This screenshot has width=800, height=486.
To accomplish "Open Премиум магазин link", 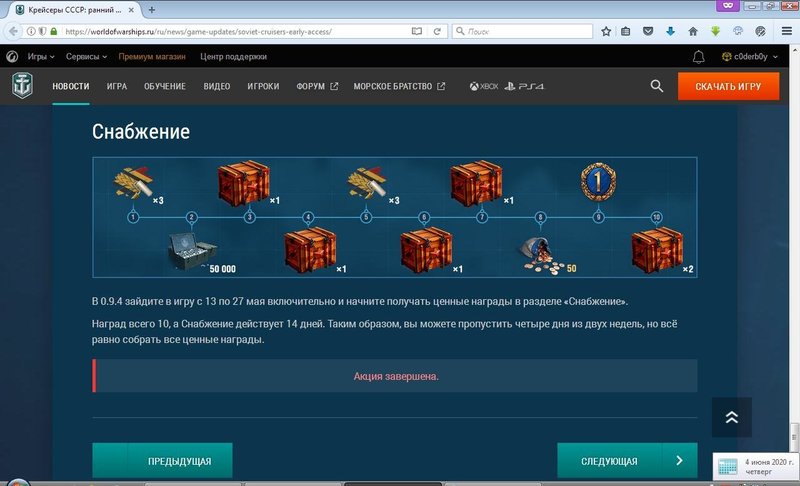I will [x=152, y=57].
